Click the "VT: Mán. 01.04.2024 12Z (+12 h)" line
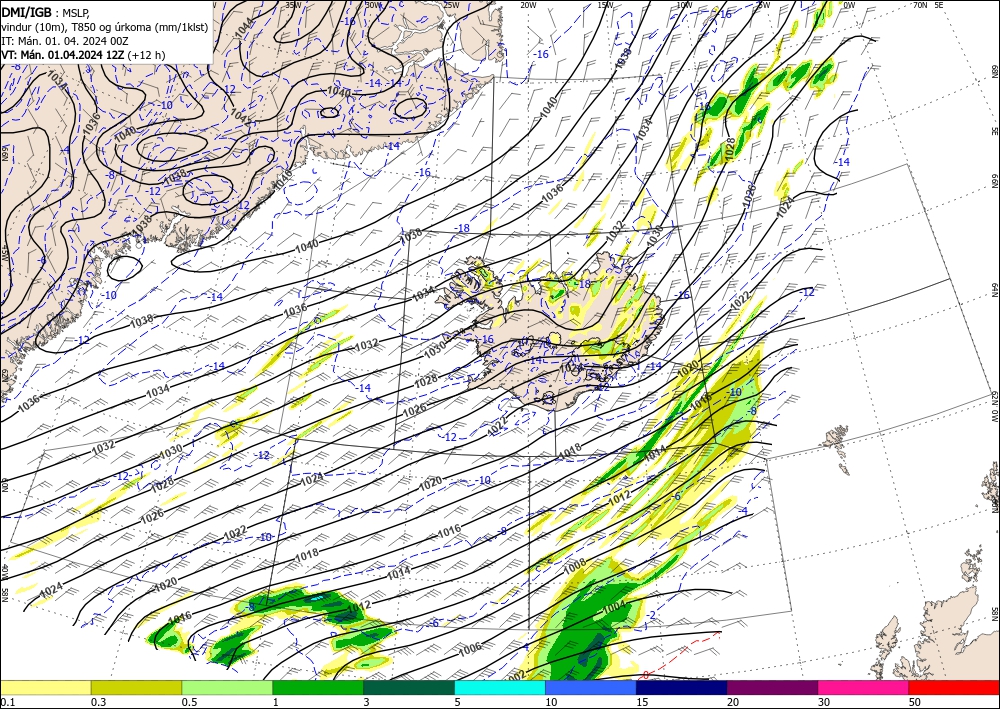The width and height of the screenshot is (1000, 709). pos(83,55)
